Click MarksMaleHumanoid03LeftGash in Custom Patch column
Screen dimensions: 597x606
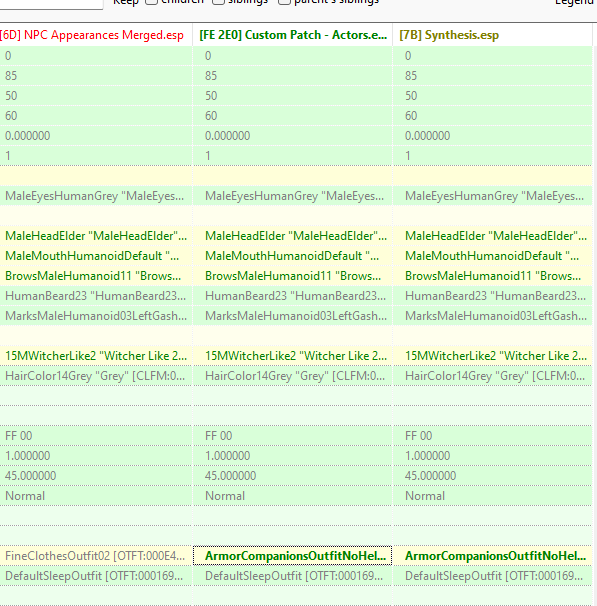pyautogui.click(x=293, y=316)
